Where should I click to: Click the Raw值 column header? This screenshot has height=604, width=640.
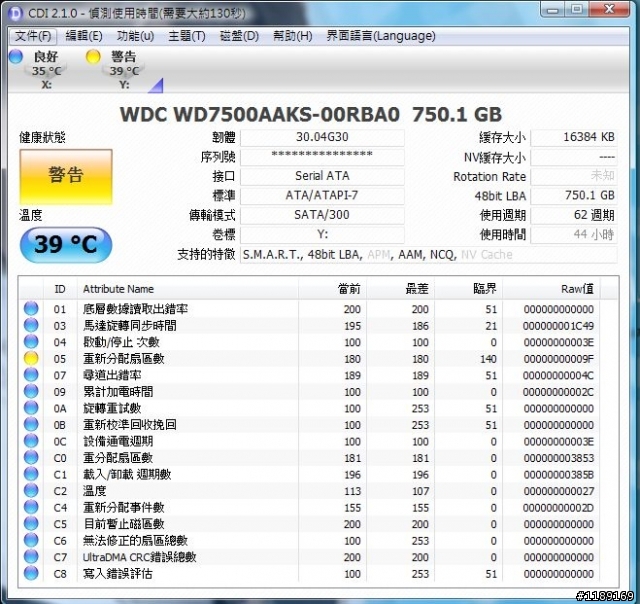[551, 289]
